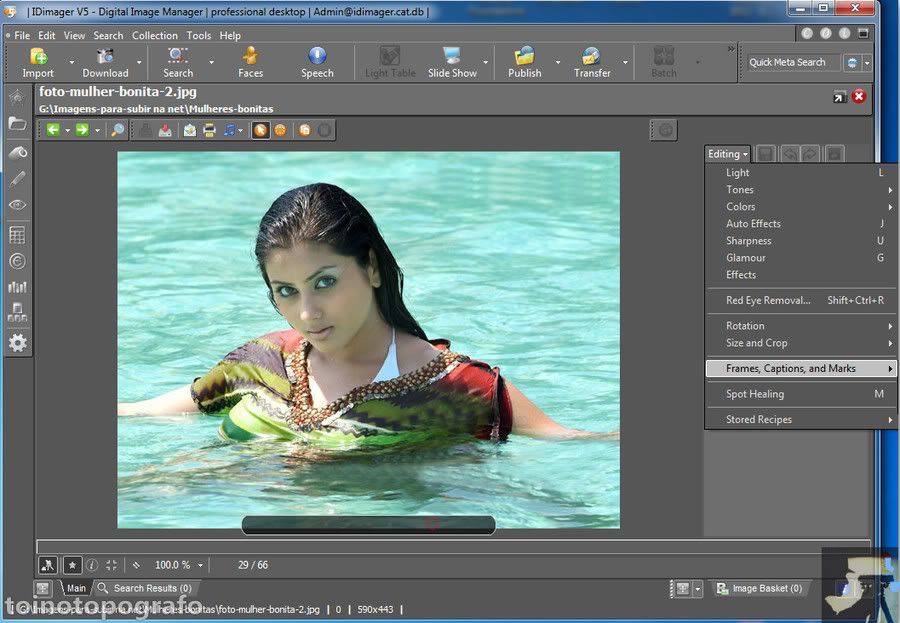The width and height of the screenshot is (900, 623).
Task: Expand the Publish dropdown arrow
Action: point(557,62)
